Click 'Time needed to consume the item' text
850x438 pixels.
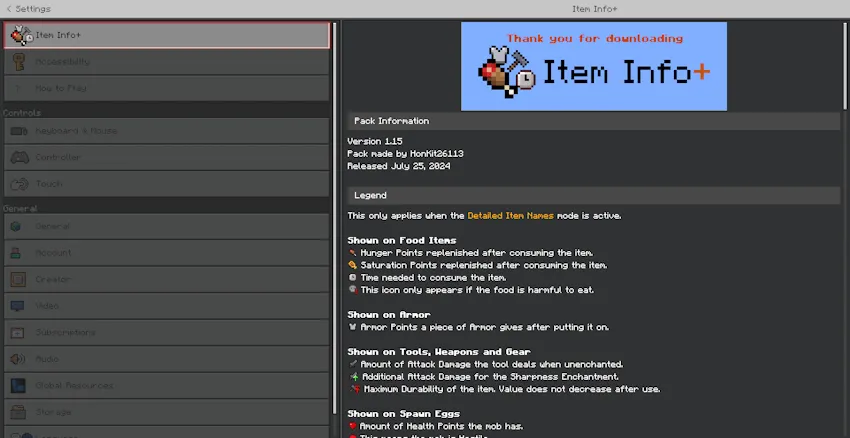[434, 278]
